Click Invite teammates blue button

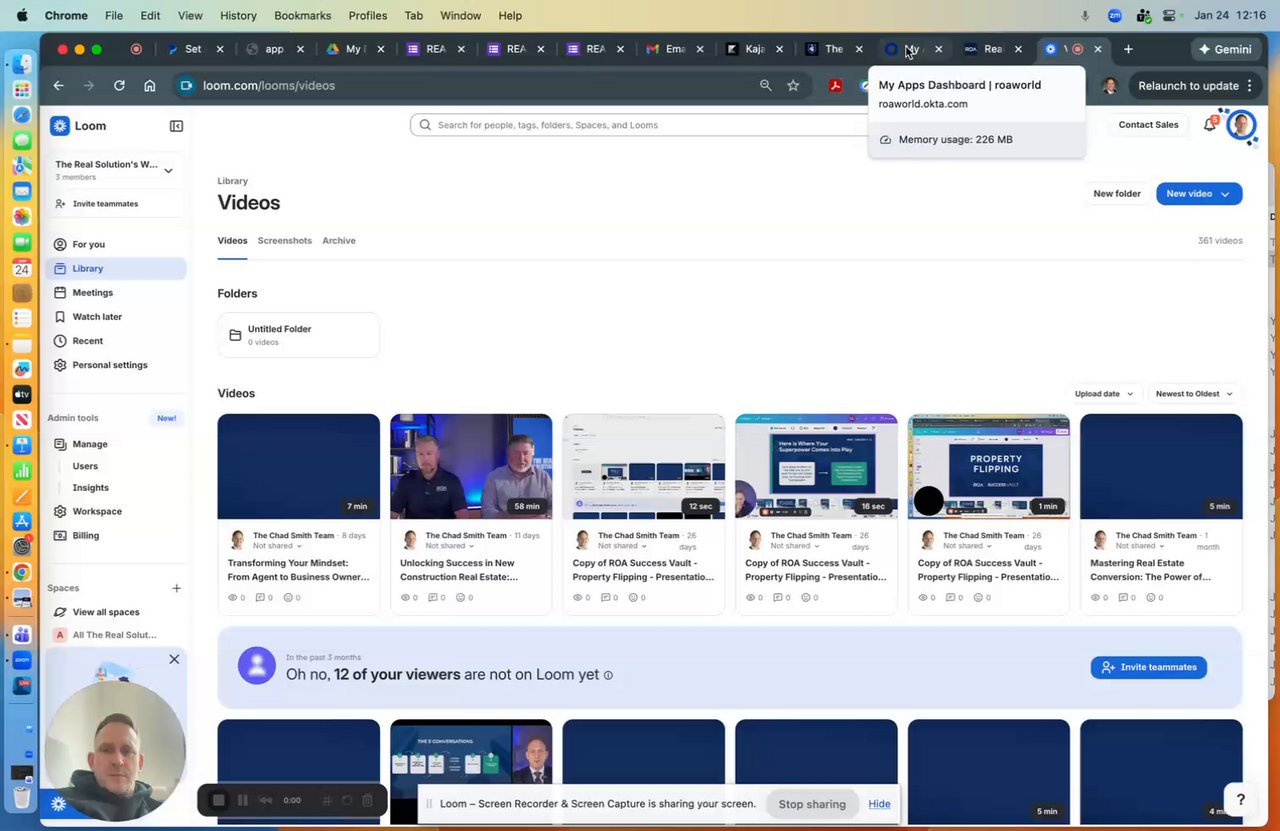click(x=1149, y=667)
